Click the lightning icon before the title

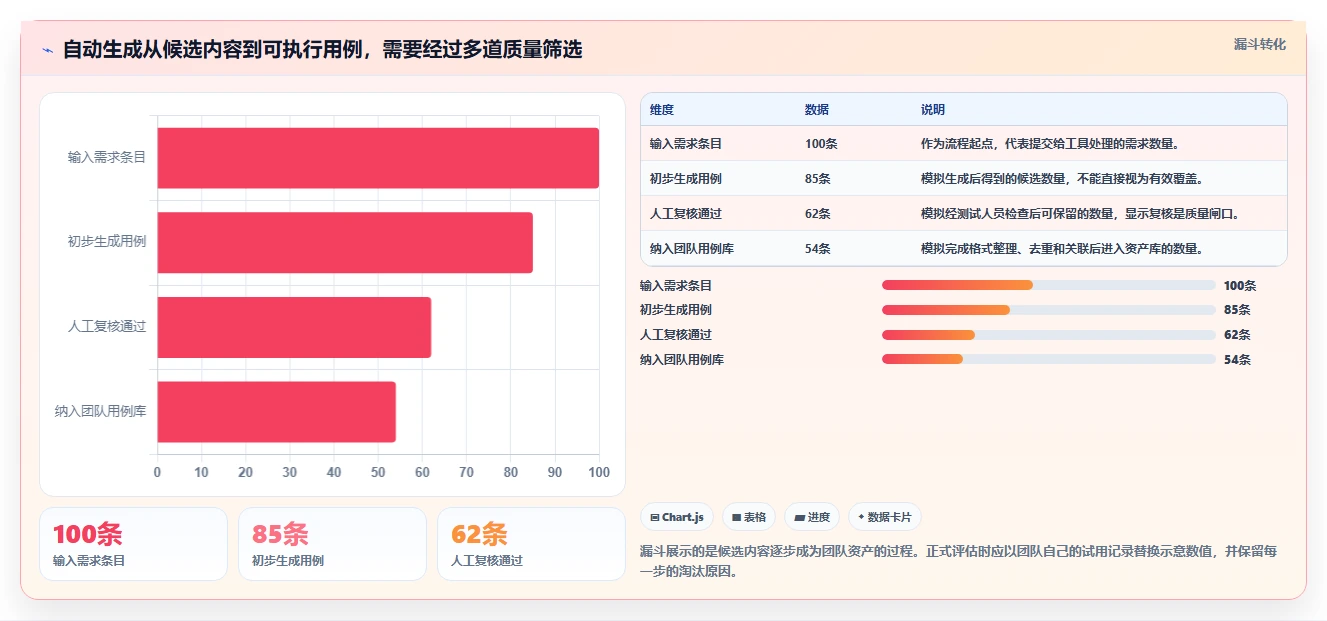[47, 50]
